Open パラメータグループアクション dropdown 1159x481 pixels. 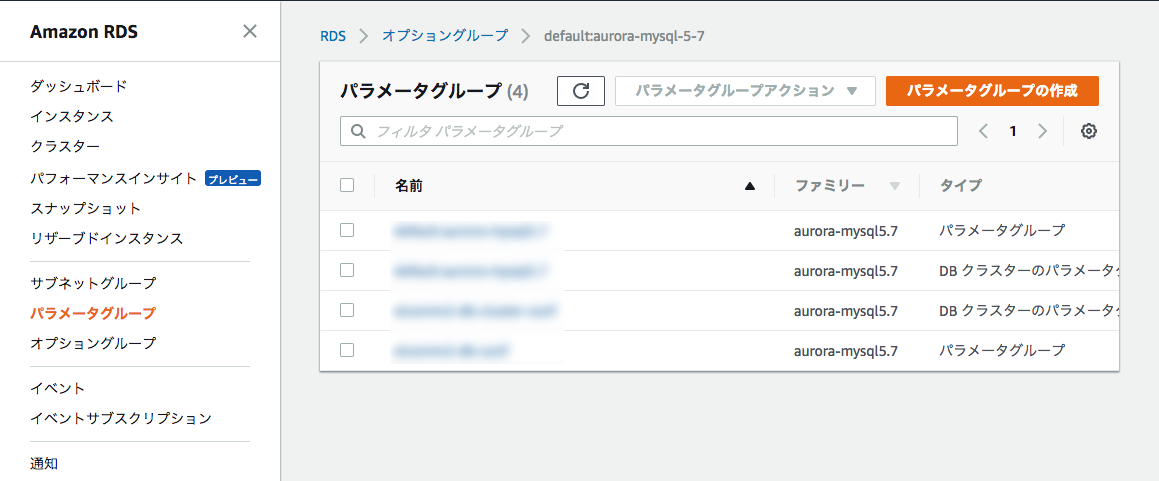click(x=745, y=91)
